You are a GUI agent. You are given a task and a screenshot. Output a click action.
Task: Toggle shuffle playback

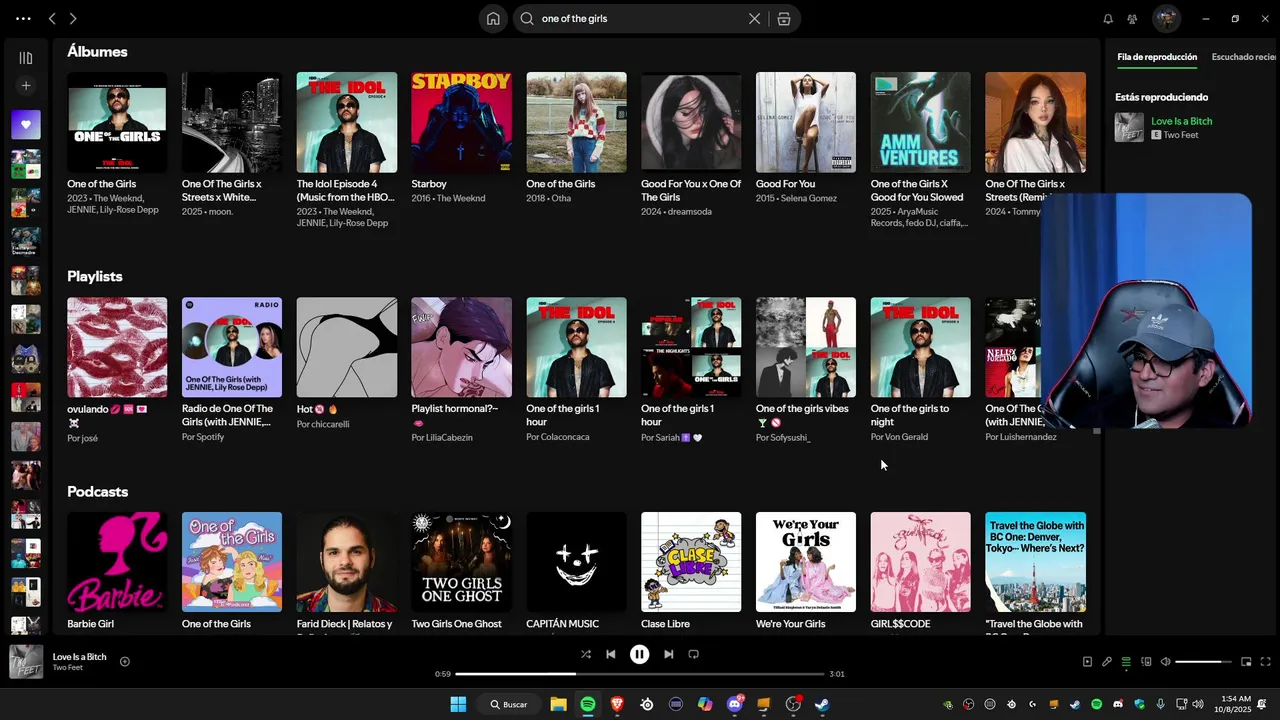point(586,654)
